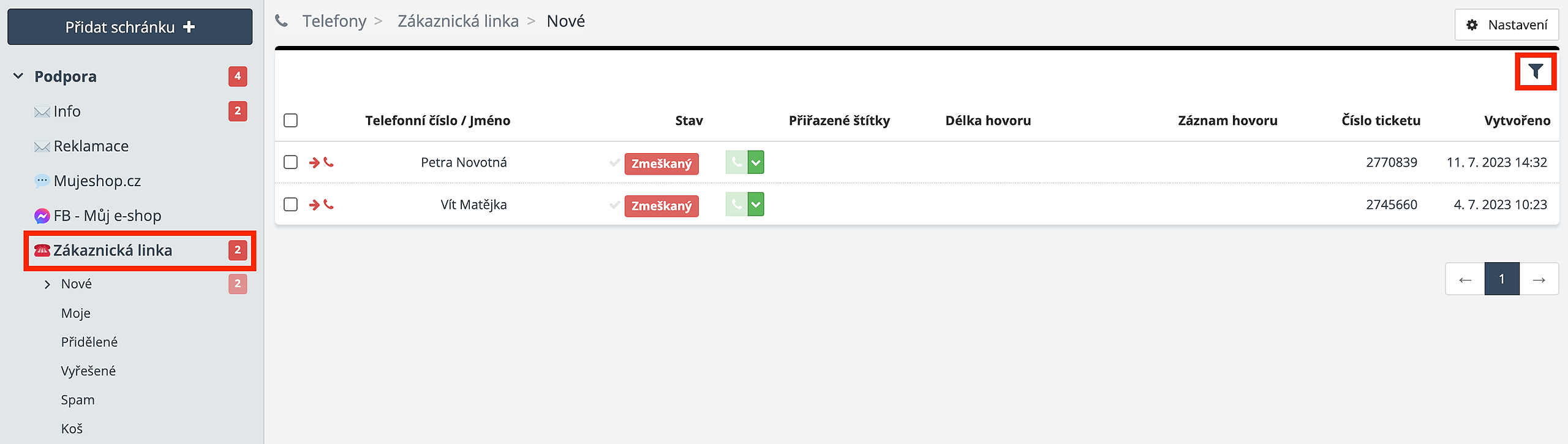Open the Vyřešené folder
1568x444 pixels.
88,371
